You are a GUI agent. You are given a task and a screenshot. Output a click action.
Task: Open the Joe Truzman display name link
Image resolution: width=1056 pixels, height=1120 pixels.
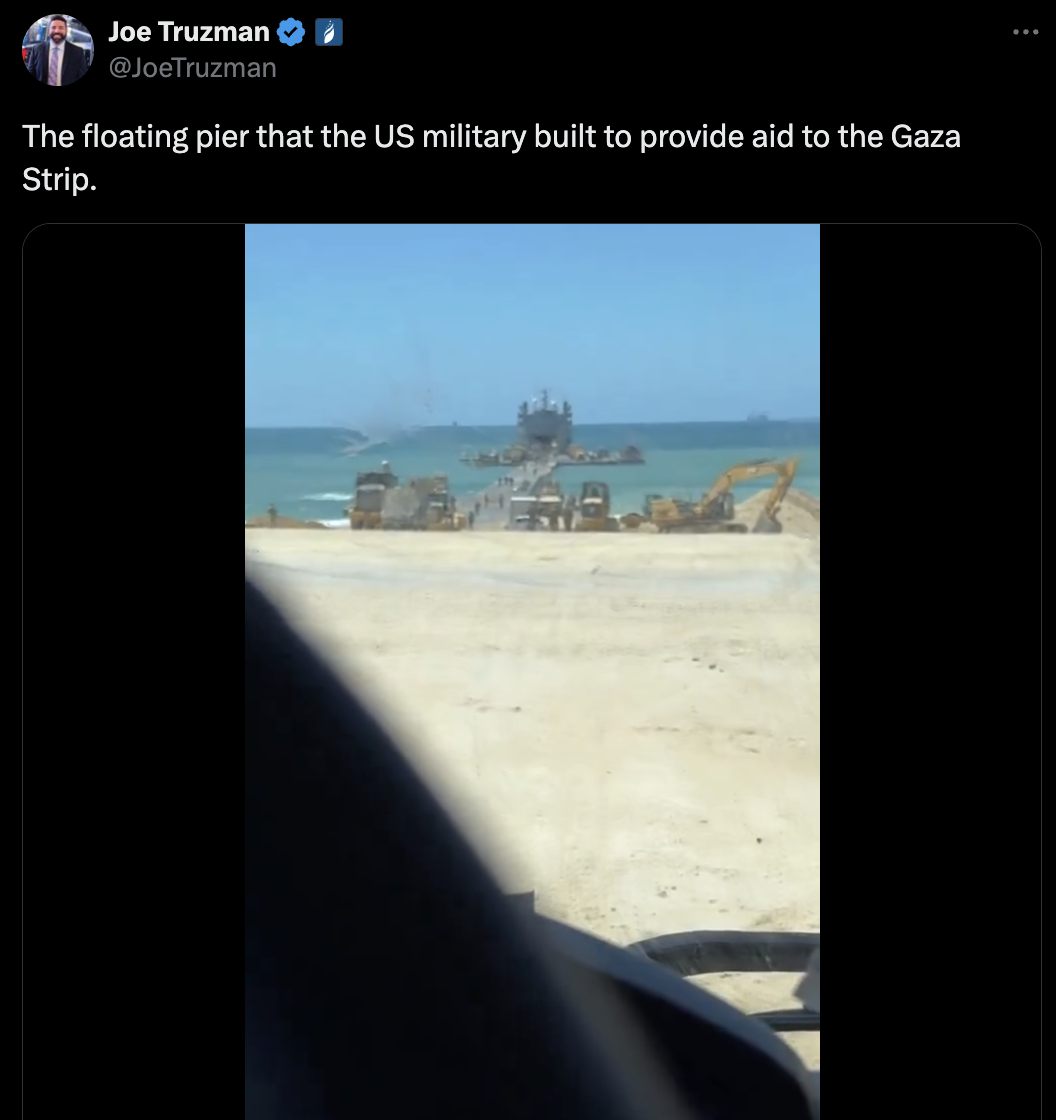point(189,32)
